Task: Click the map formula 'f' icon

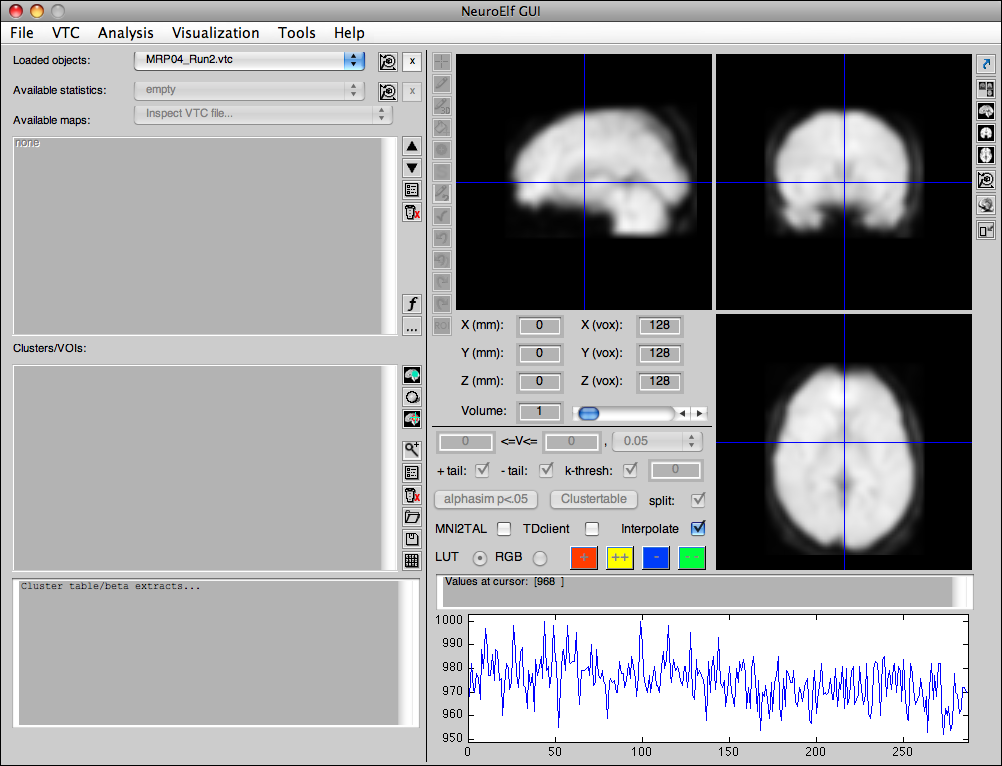Action: (411, 304)
